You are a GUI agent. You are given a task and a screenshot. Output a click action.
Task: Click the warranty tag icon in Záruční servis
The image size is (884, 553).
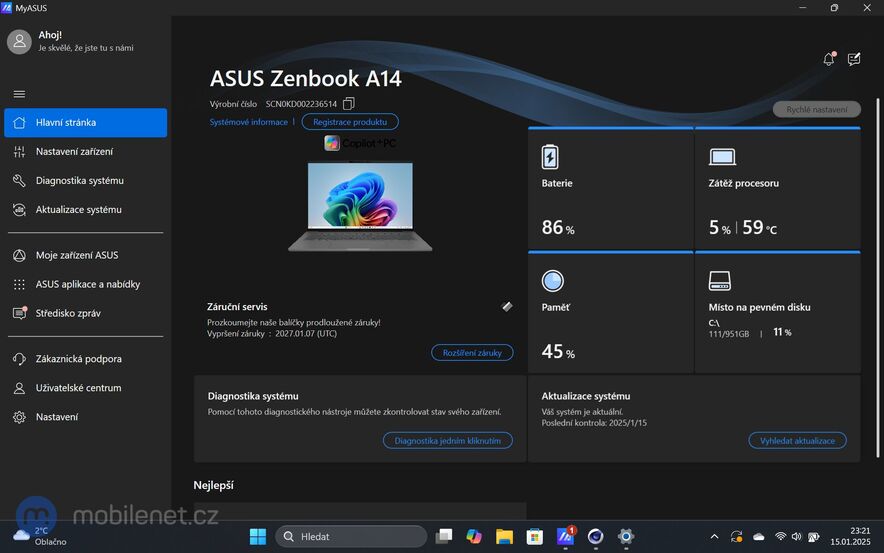[x=507, y=306]
